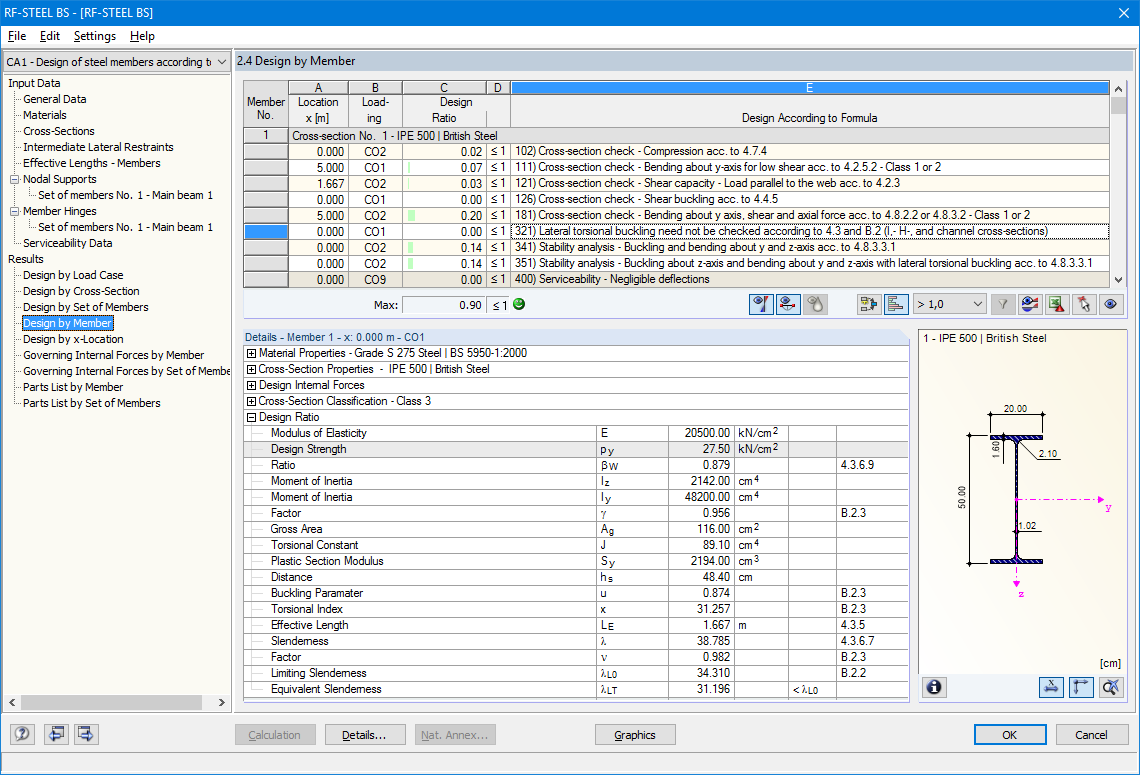Expand Material Properties Grade S 275 section
1140x775 pixels.
[x=252, y=353]
